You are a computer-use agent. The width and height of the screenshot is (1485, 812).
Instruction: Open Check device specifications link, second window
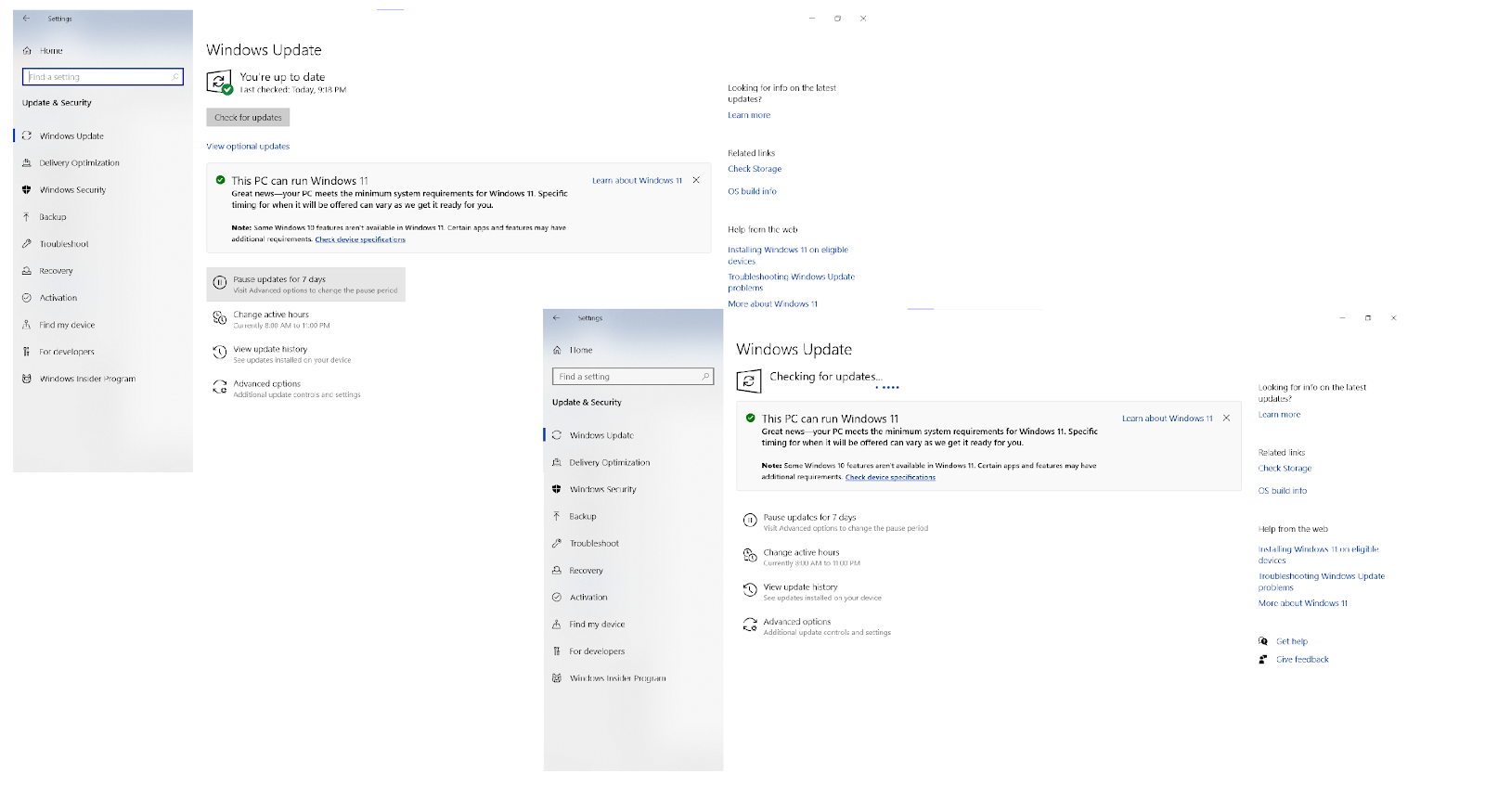pyautogui.click(x=890, y=477)
